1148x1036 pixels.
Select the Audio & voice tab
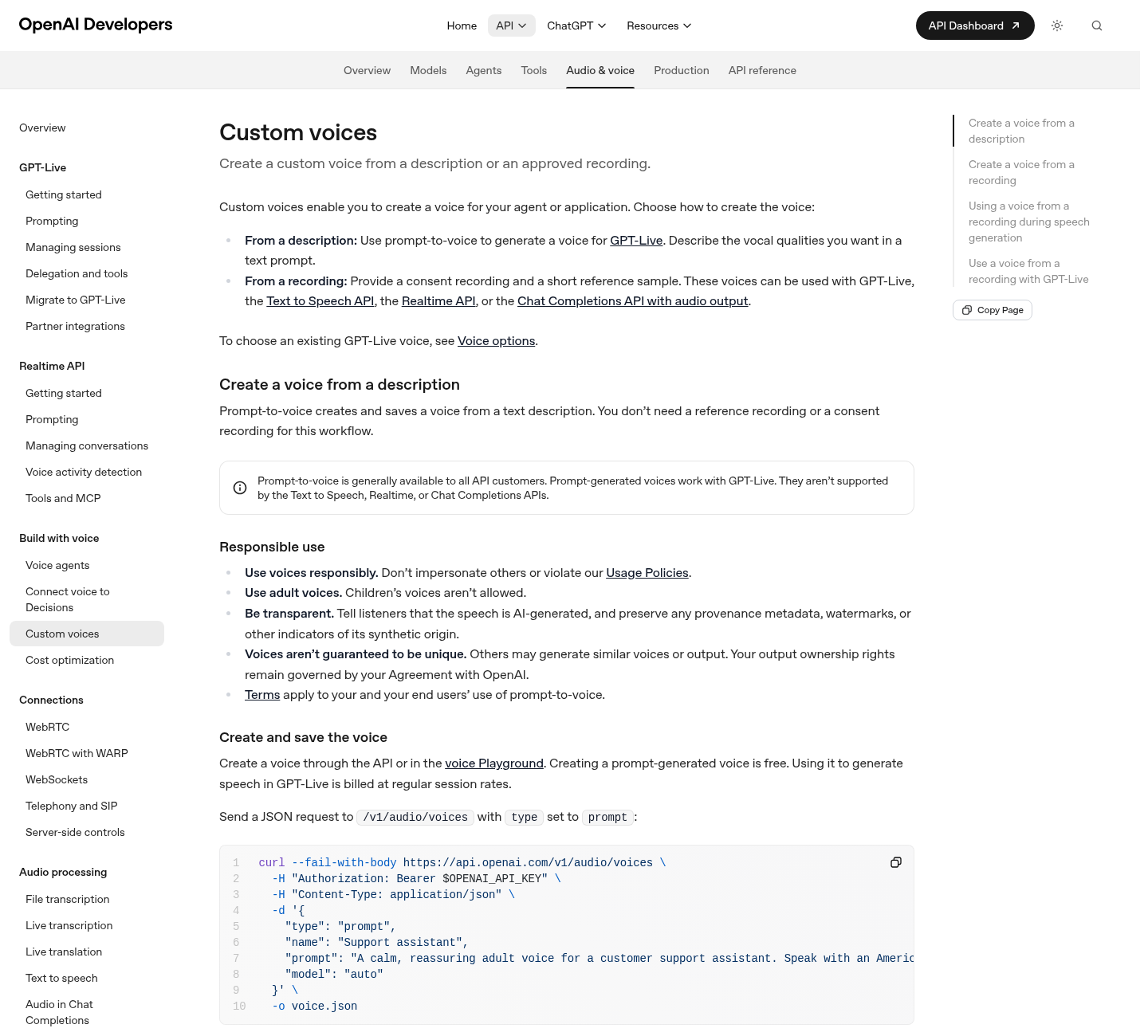click(x=600, y=70)
